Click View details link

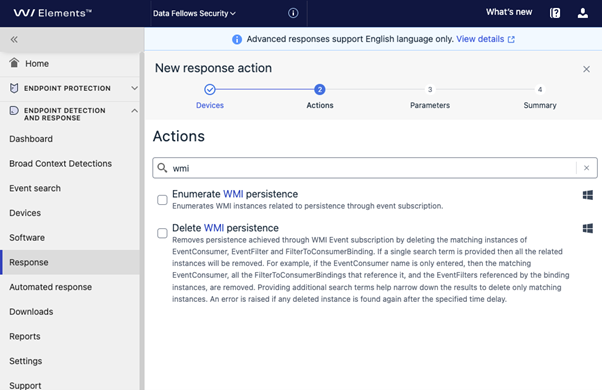point(480,39)
